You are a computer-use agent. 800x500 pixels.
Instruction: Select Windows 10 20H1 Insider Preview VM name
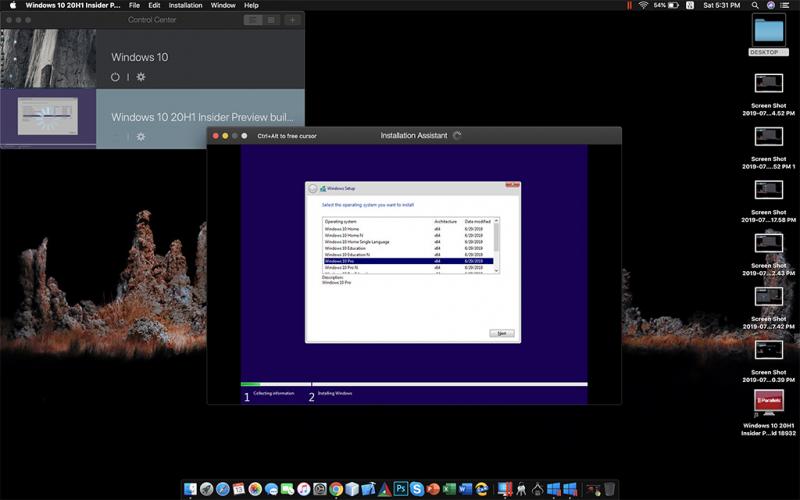click(x=202, y=117)
